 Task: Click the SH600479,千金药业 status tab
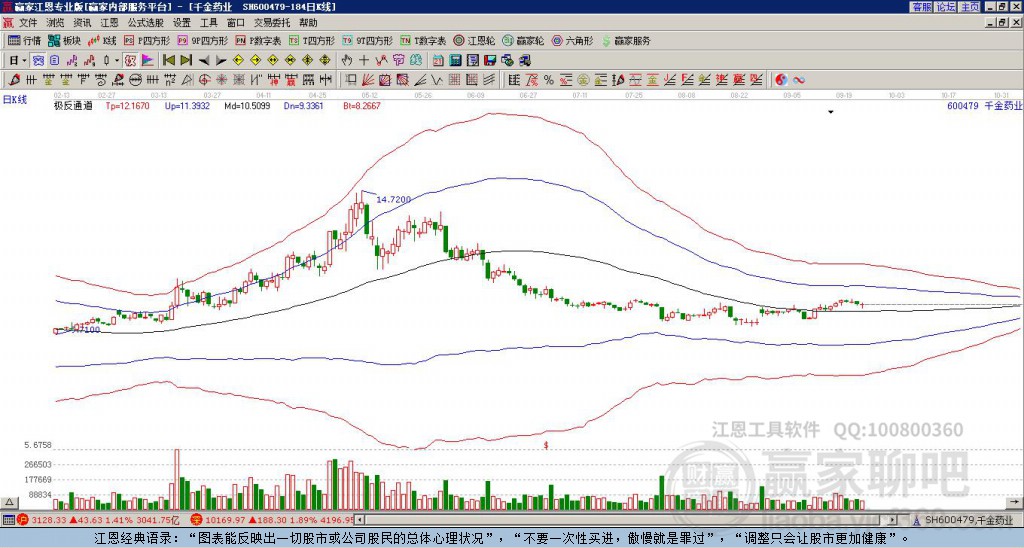point(964,520)
